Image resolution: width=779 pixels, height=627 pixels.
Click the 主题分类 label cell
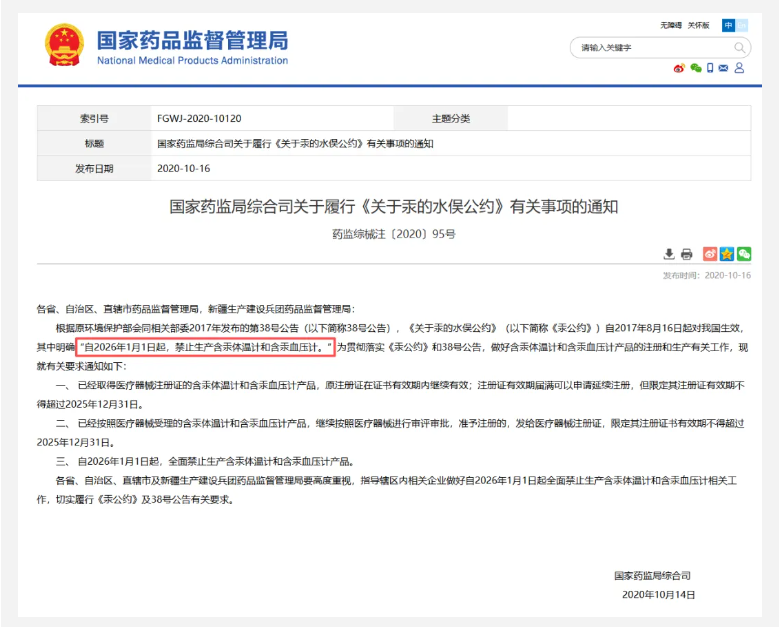coord(451,119)
